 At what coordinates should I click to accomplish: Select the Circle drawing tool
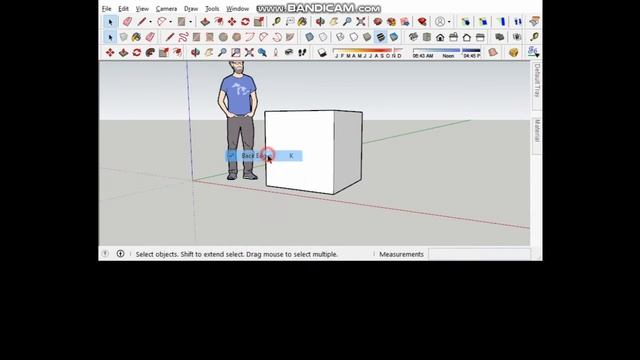click(223, 37)
